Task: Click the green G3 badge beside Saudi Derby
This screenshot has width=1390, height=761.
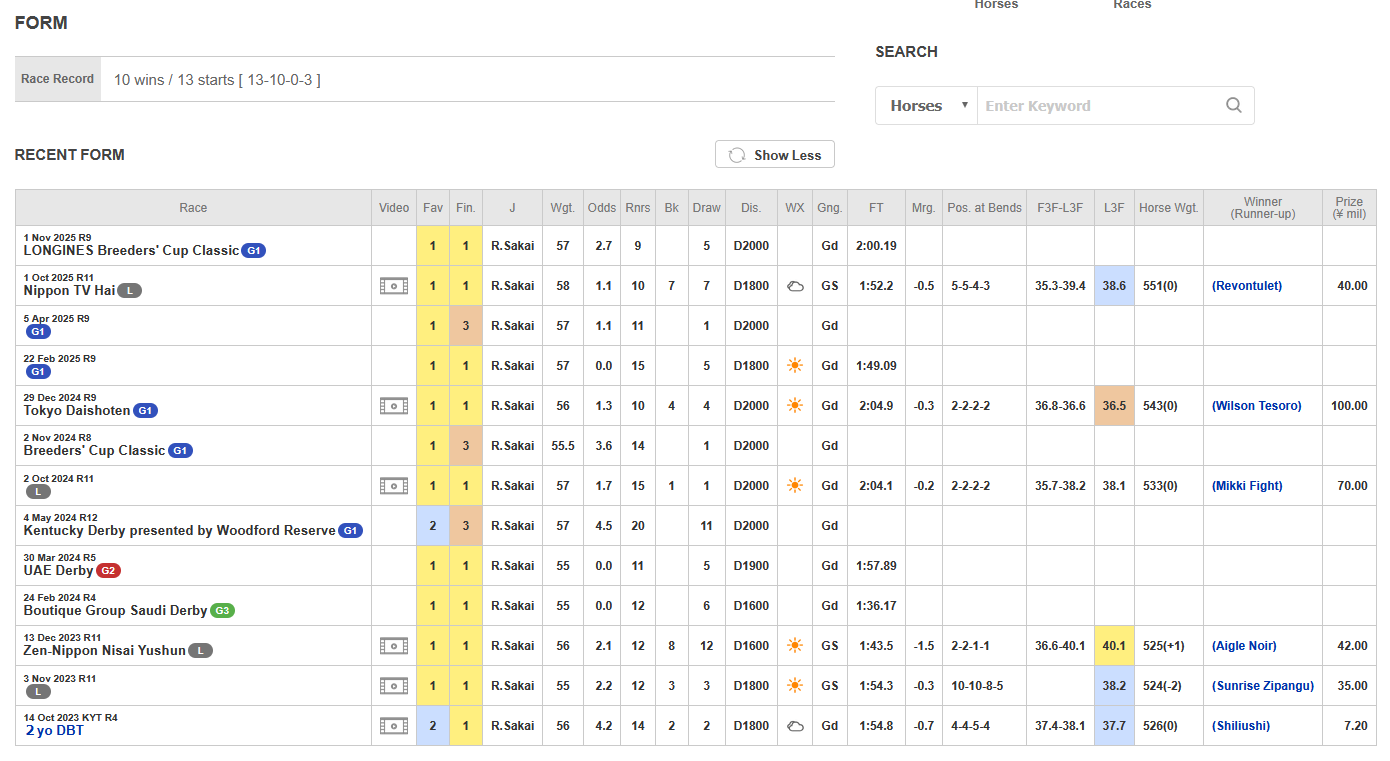Action: [x=222, y=611]
